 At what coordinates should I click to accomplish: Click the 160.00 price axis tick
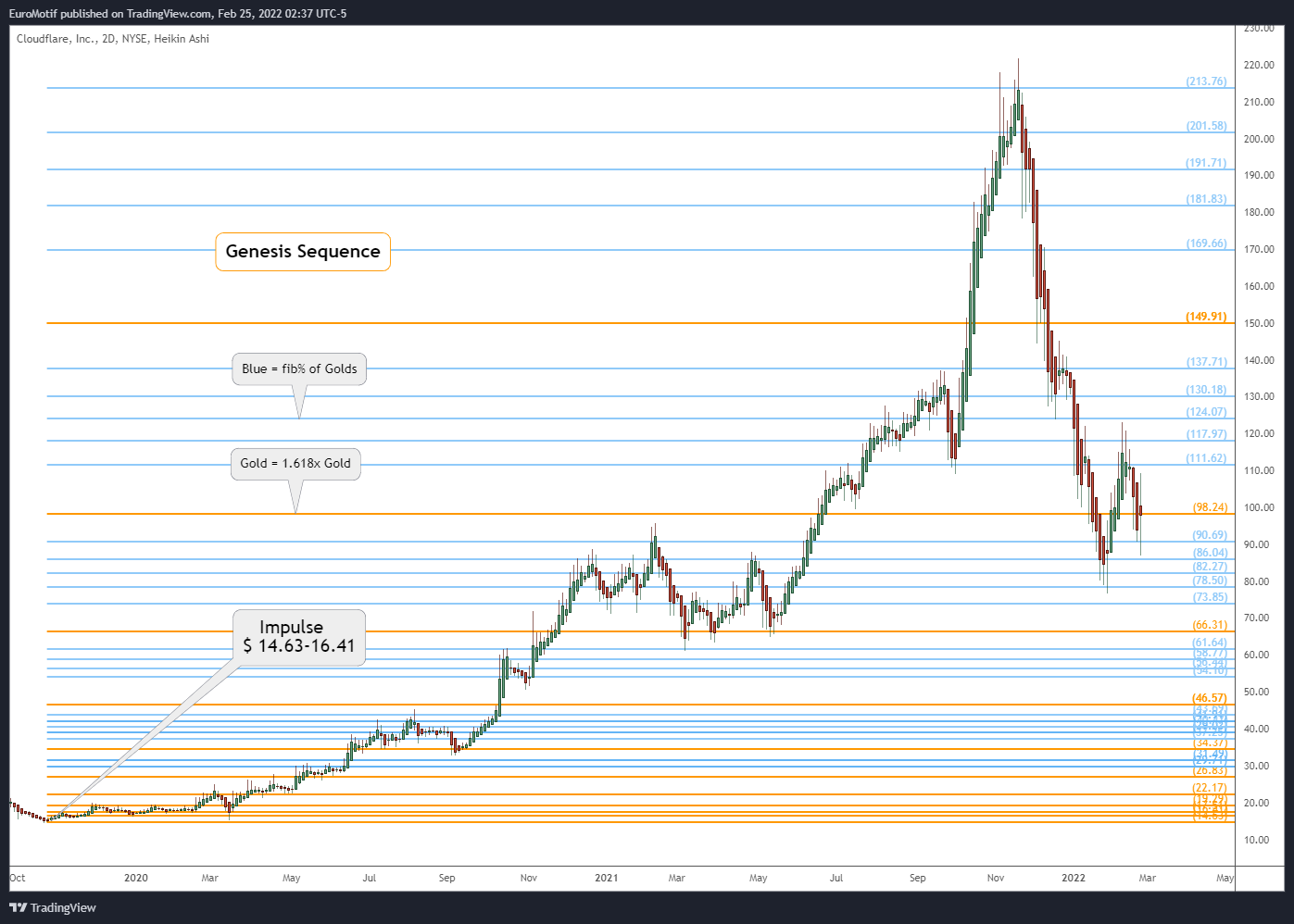pos(1259,286)
